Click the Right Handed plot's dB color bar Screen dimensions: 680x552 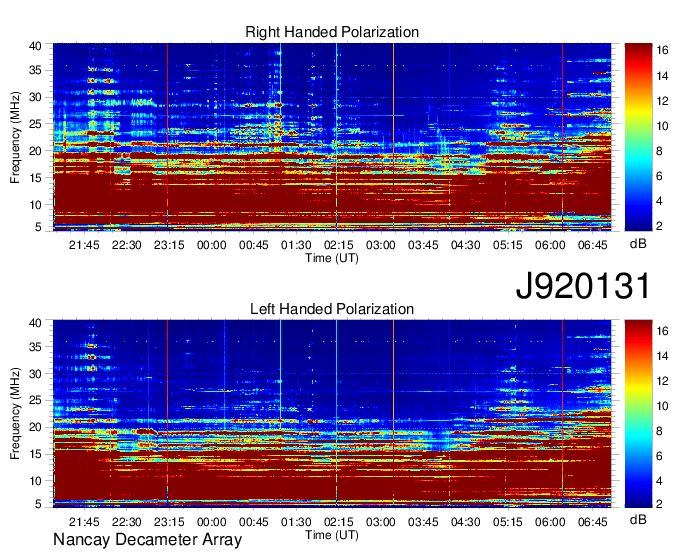[x=638, y=137]
